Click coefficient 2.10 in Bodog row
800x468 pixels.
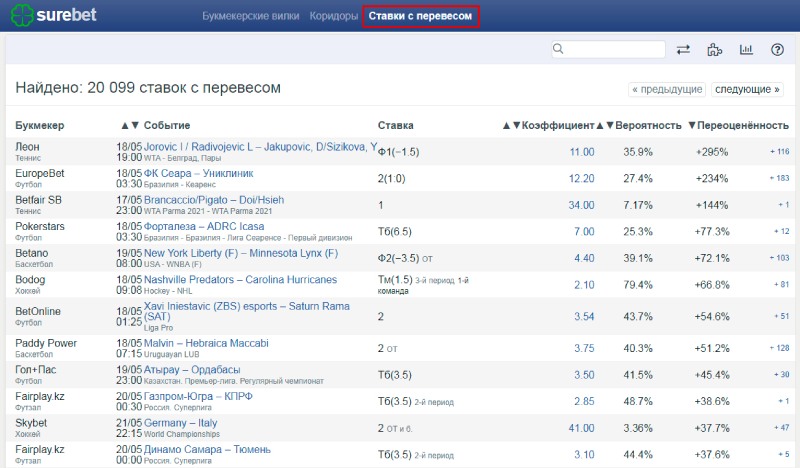click(584, 285)
